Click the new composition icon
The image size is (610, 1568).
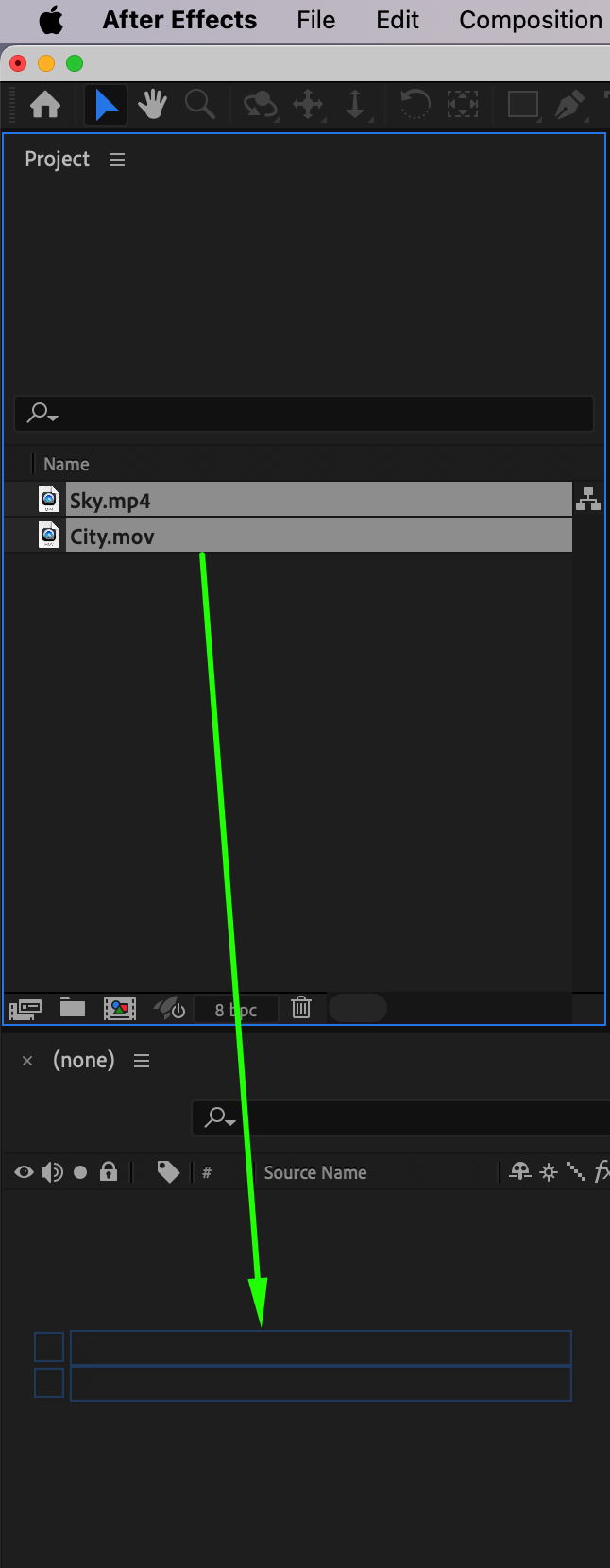[x=120, y=1009]
